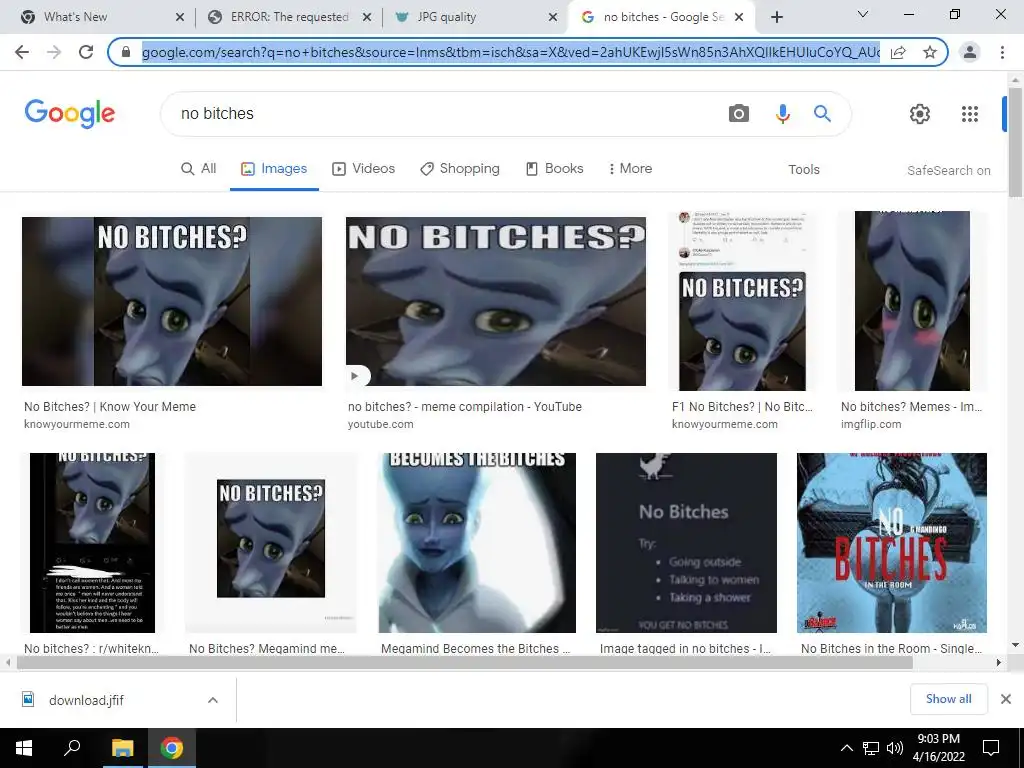Bookmark this page with the star icon
Screen dimensions: 1024x768
pyautogui.click(x=930, y=52)
